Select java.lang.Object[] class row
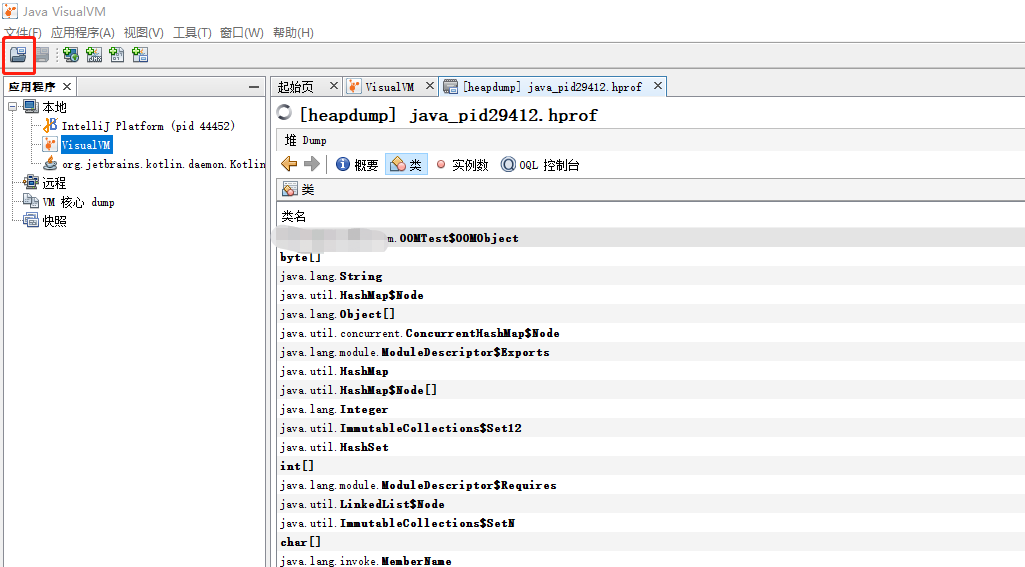 650,314
